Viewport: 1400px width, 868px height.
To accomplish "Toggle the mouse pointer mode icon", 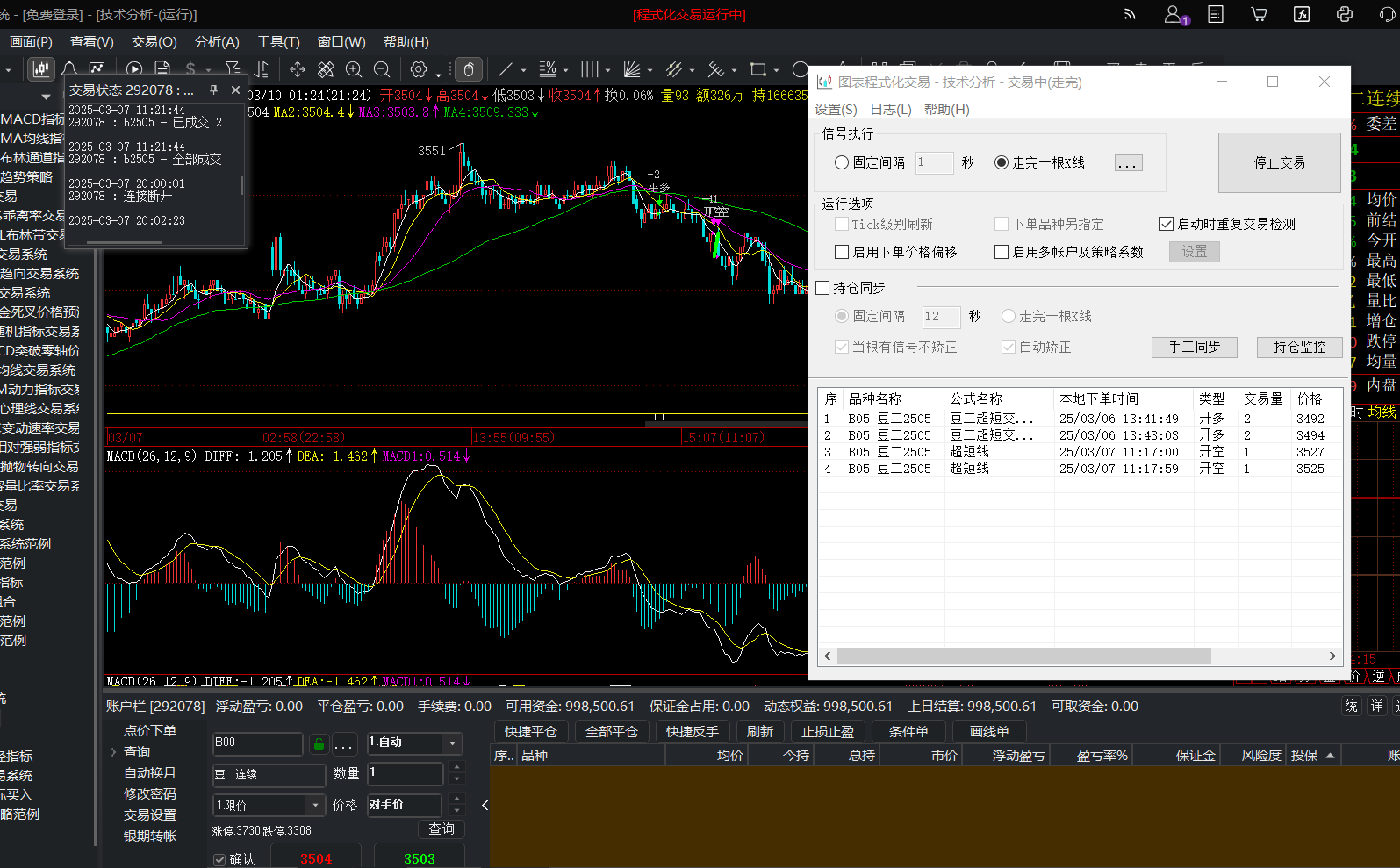I will (x=469, y=69).
